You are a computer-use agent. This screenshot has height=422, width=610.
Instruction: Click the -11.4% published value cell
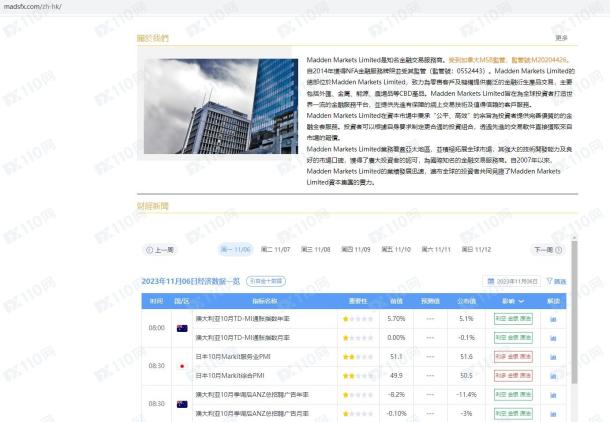466,395
